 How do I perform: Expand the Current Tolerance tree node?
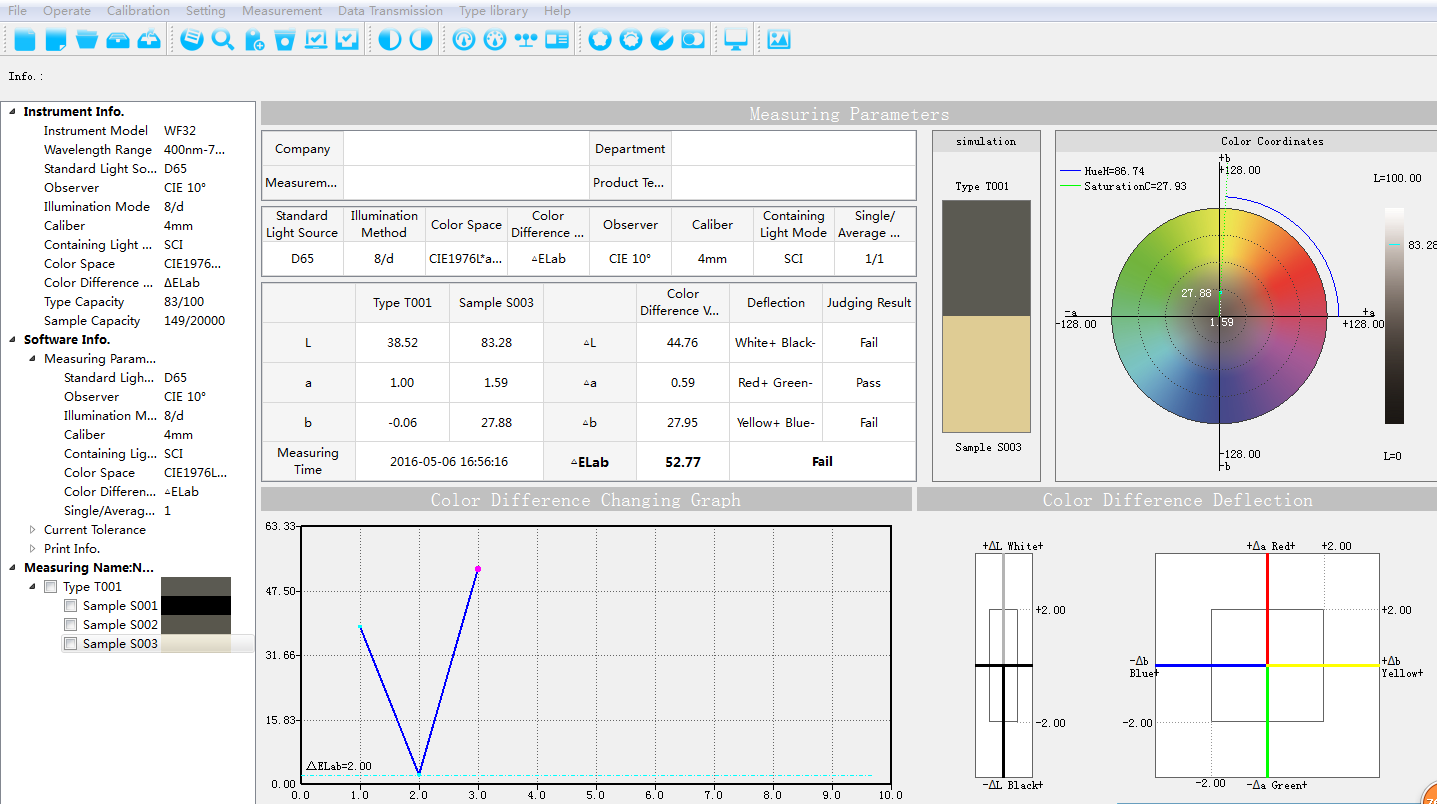pos(33,530)
